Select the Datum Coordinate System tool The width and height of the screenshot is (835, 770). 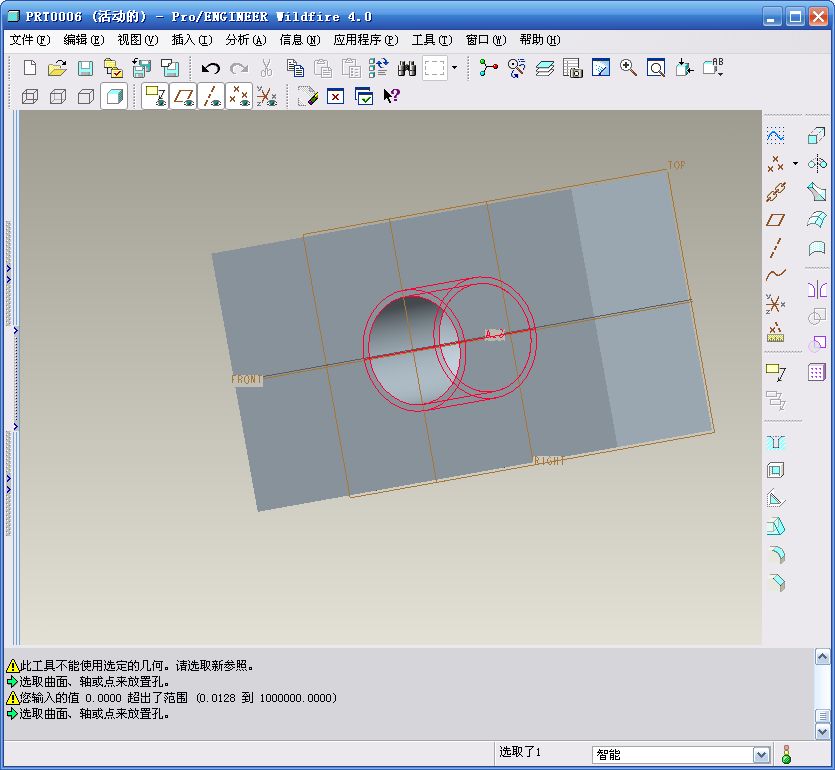[775, 304]
